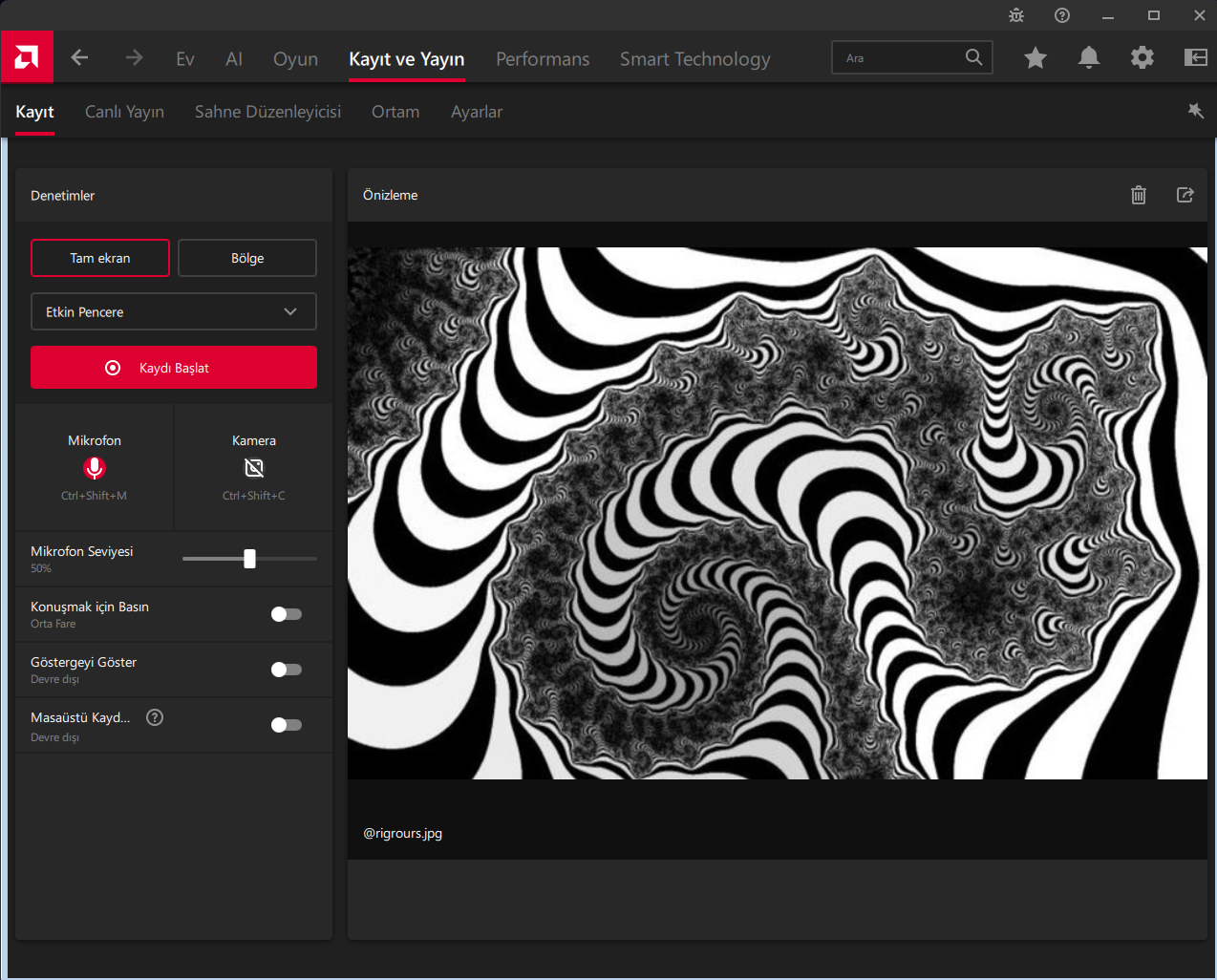Toggle the sidebar panel icon

(x=1195, y=58)
